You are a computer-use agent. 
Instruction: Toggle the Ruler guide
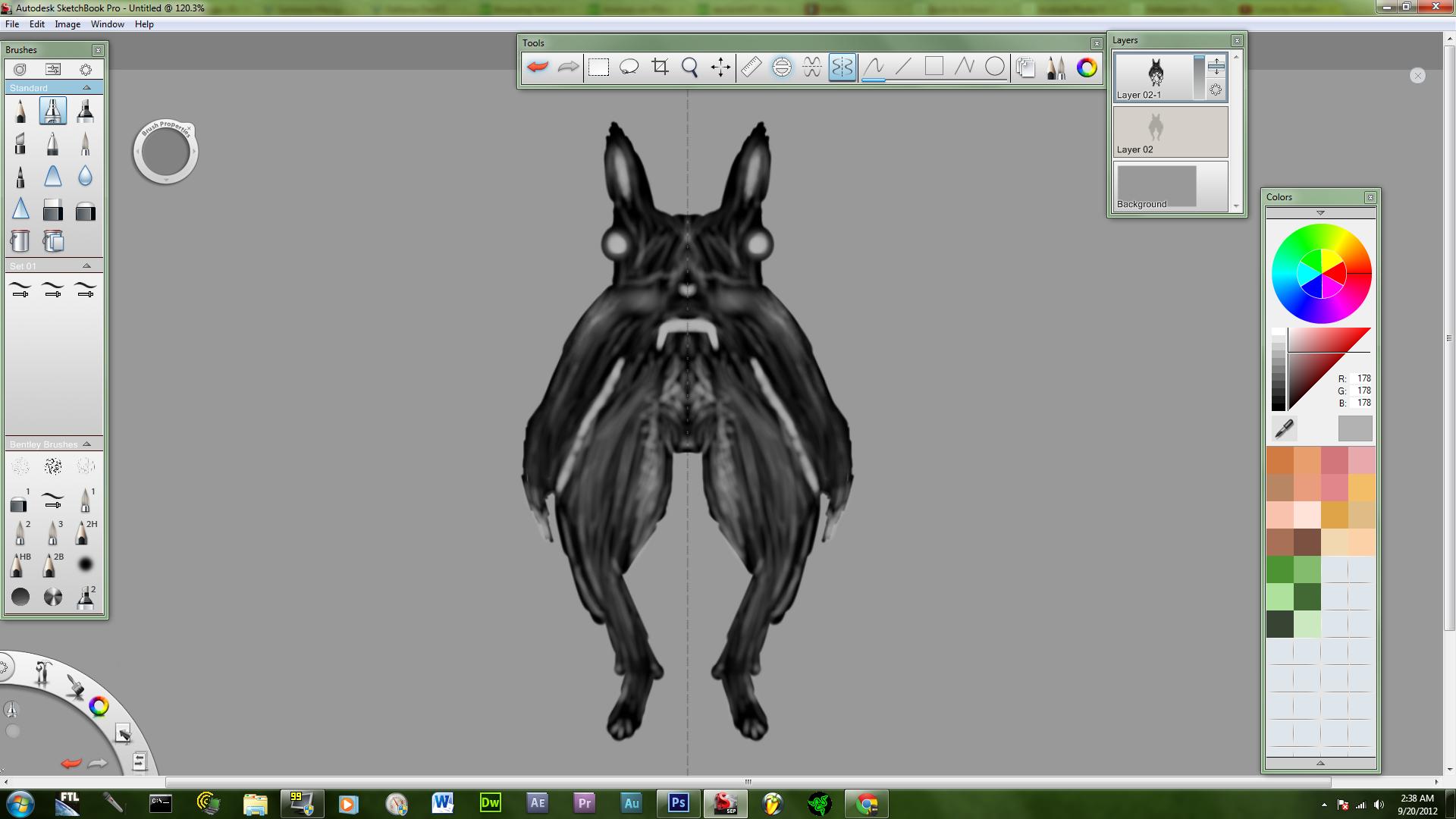point(751,67)
